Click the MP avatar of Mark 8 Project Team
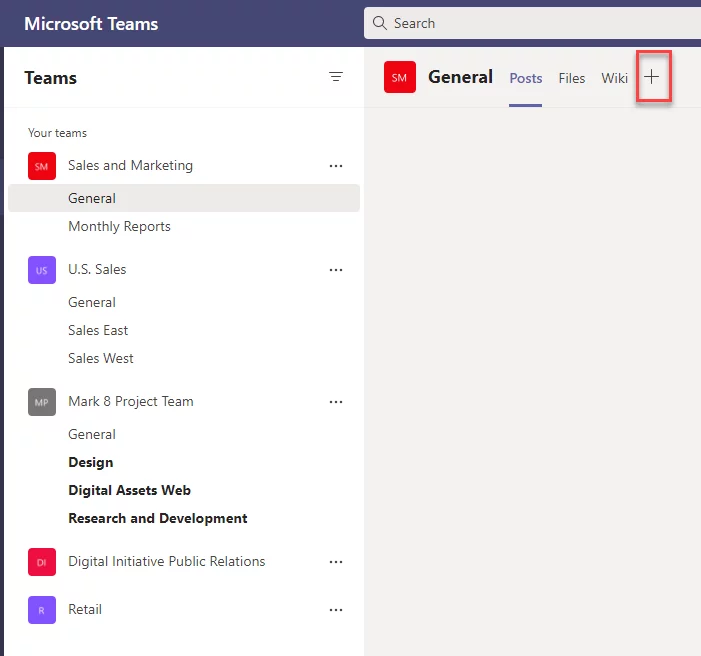Image resolution: width=701 pixels, height=656 pixels. (x=42, y=402)
